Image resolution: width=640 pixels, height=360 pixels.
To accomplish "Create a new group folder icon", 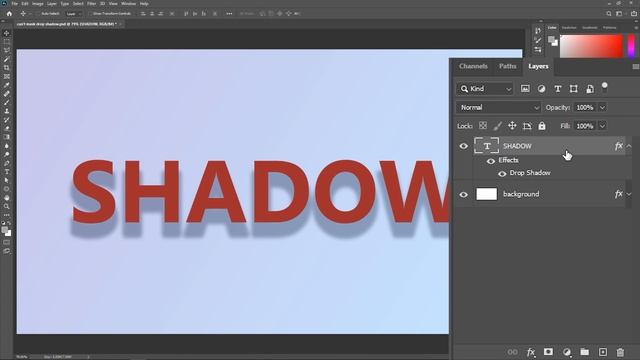I will [584, 352].
